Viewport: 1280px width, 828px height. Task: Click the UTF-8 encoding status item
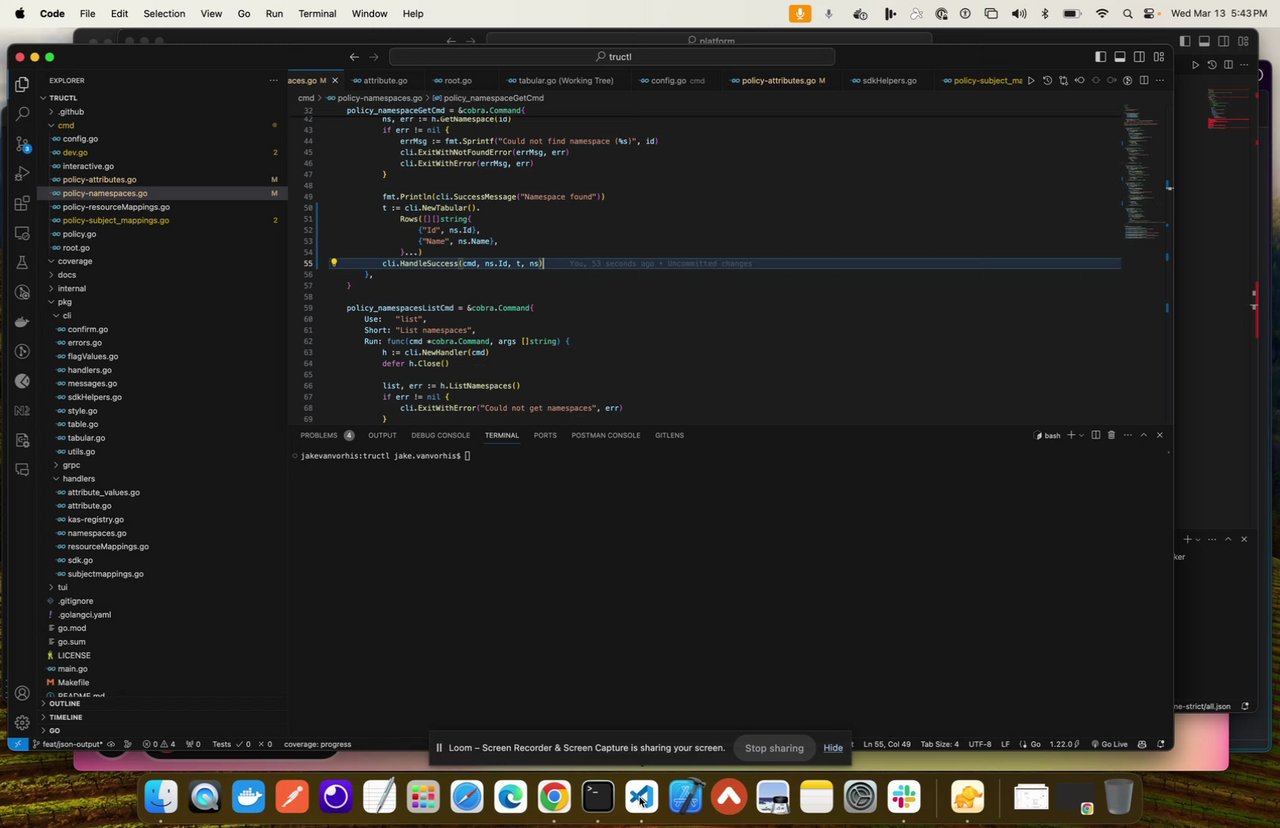980,744
